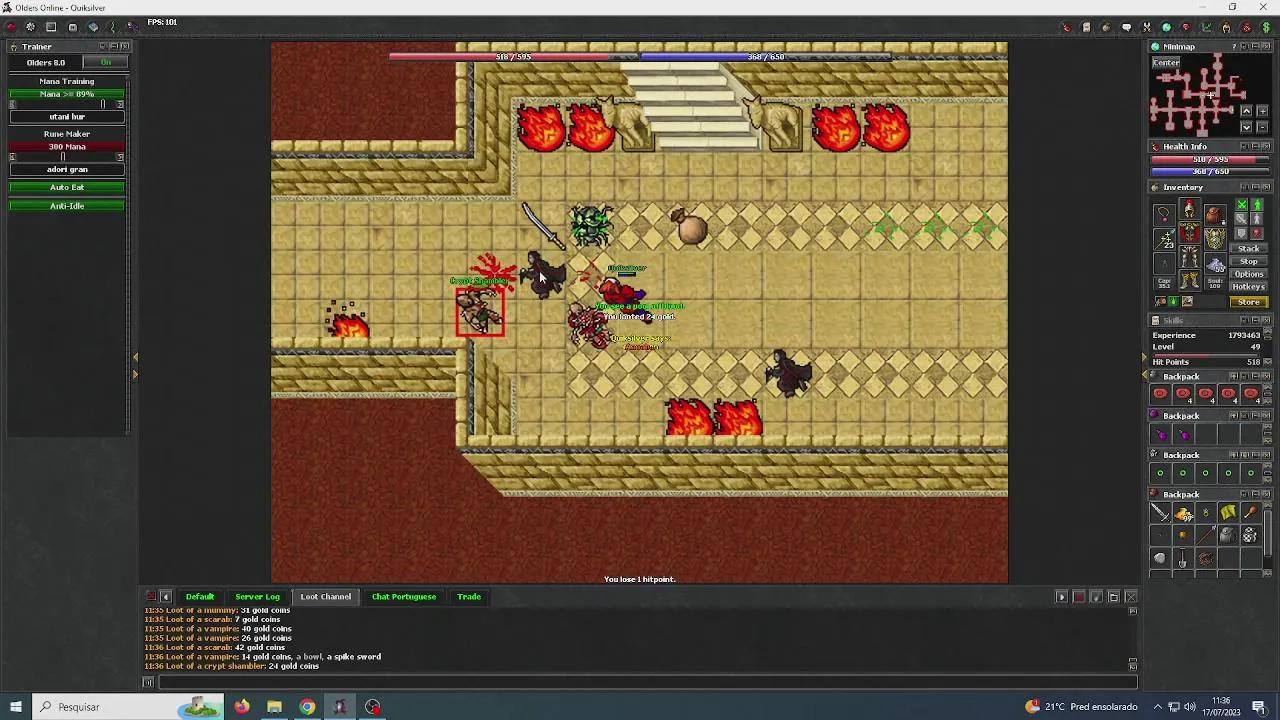This screenshot has height=720, width=1280.
Task: Toggle the Trainer On button
Action: pyautogui.click(x=106, y=62)
